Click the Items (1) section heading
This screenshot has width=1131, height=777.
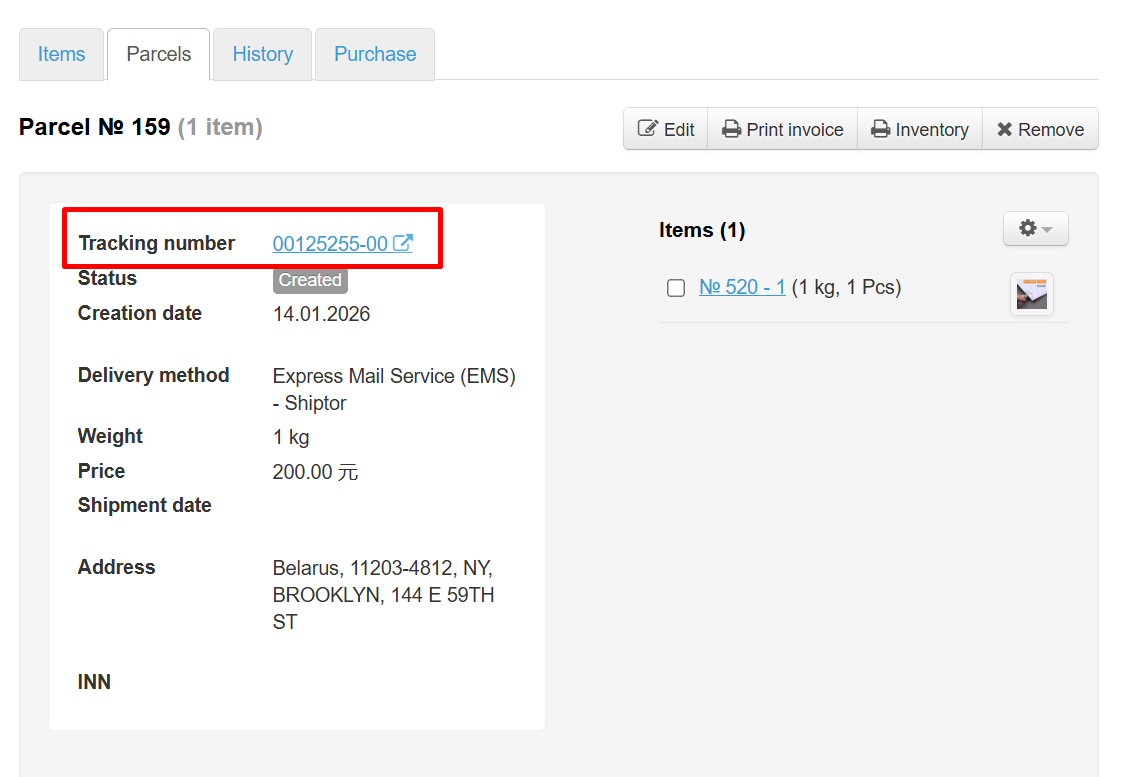702,230
